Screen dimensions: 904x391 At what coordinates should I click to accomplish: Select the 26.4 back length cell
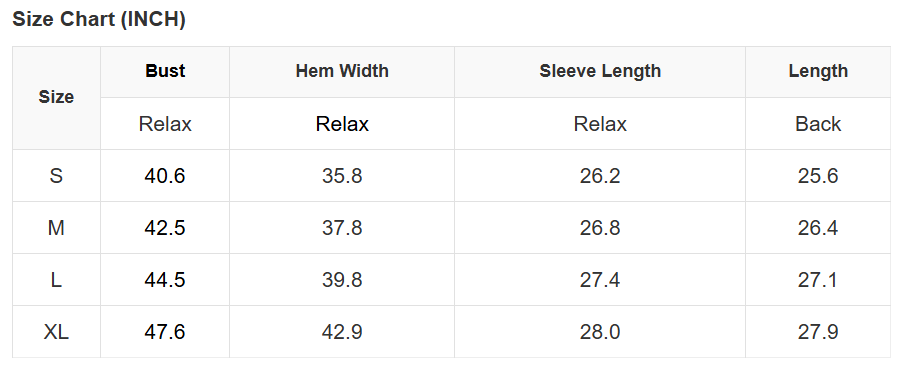tap(818, 228)
